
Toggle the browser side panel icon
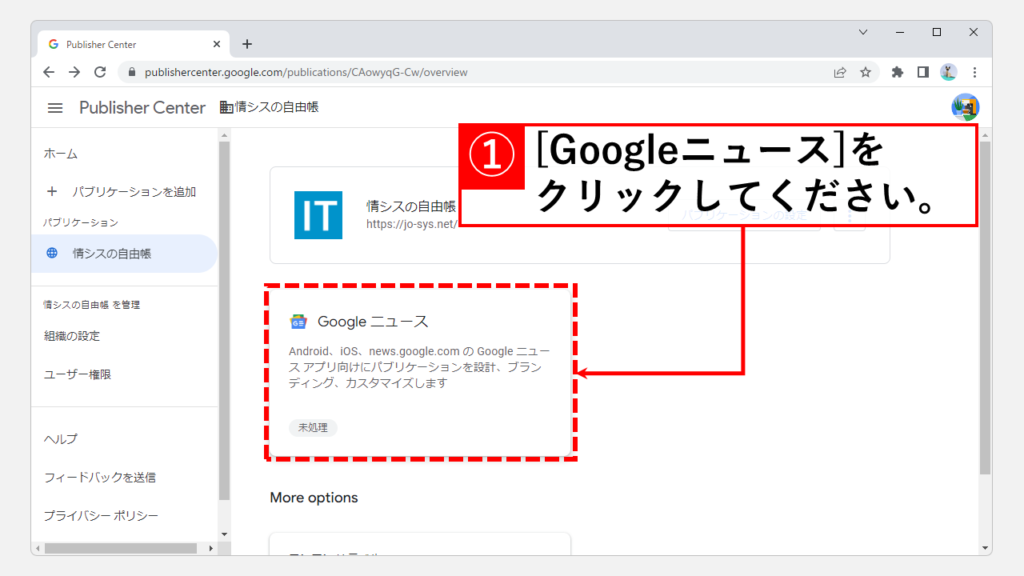(923, 72)
